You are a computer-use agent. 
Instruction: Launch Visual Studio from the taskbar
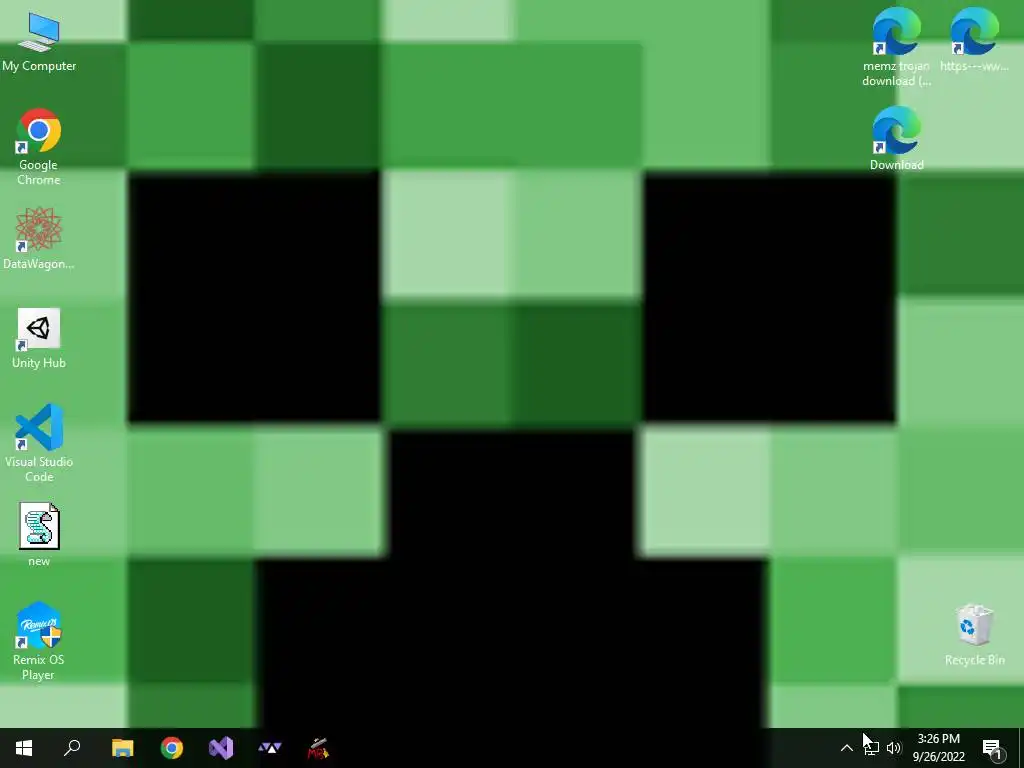(x=221, y=748)
